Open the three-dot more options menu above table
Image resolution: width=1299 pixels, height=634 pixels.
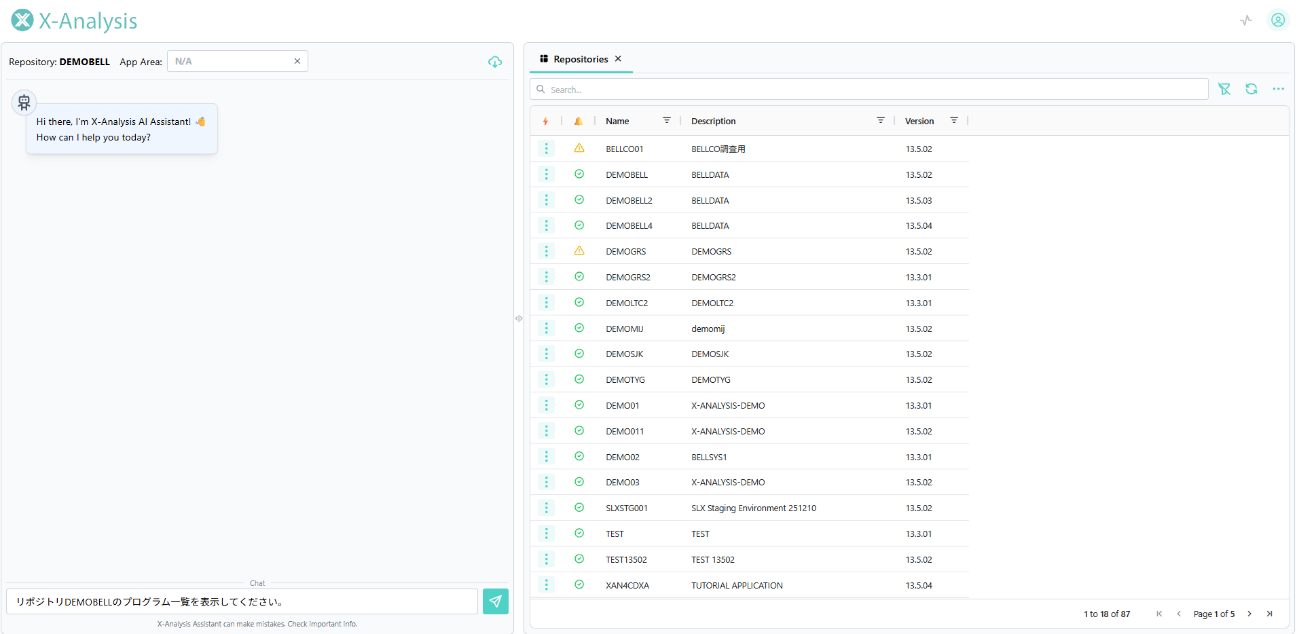tap(1278, 89)
